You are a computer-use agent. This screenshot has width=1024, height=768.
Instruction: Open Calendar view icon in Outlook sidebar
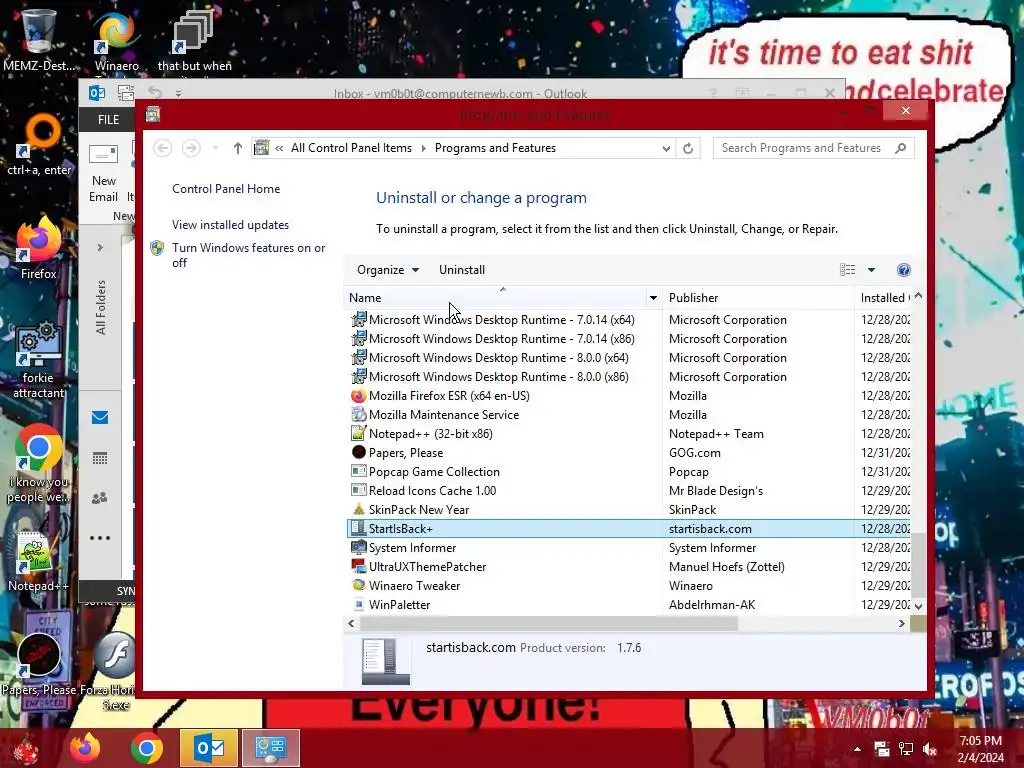pos(100,458)
